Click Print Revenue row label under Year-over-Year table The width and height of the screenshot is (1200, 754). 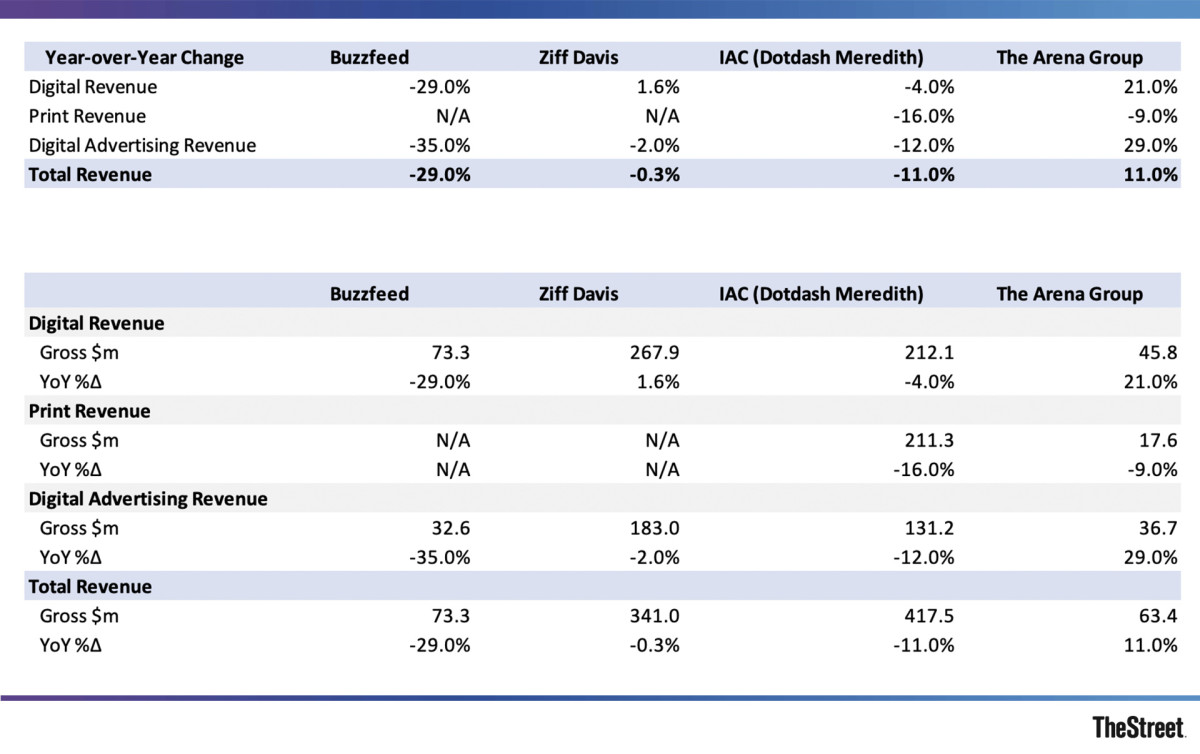click(87, 116)
